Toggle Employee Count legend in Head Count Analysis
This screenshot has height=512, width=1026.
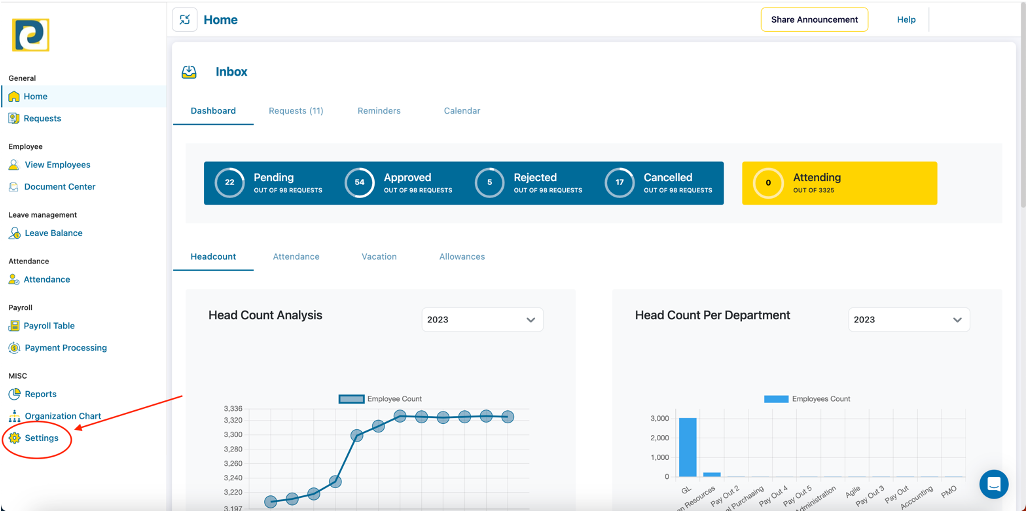pos(351,399)
